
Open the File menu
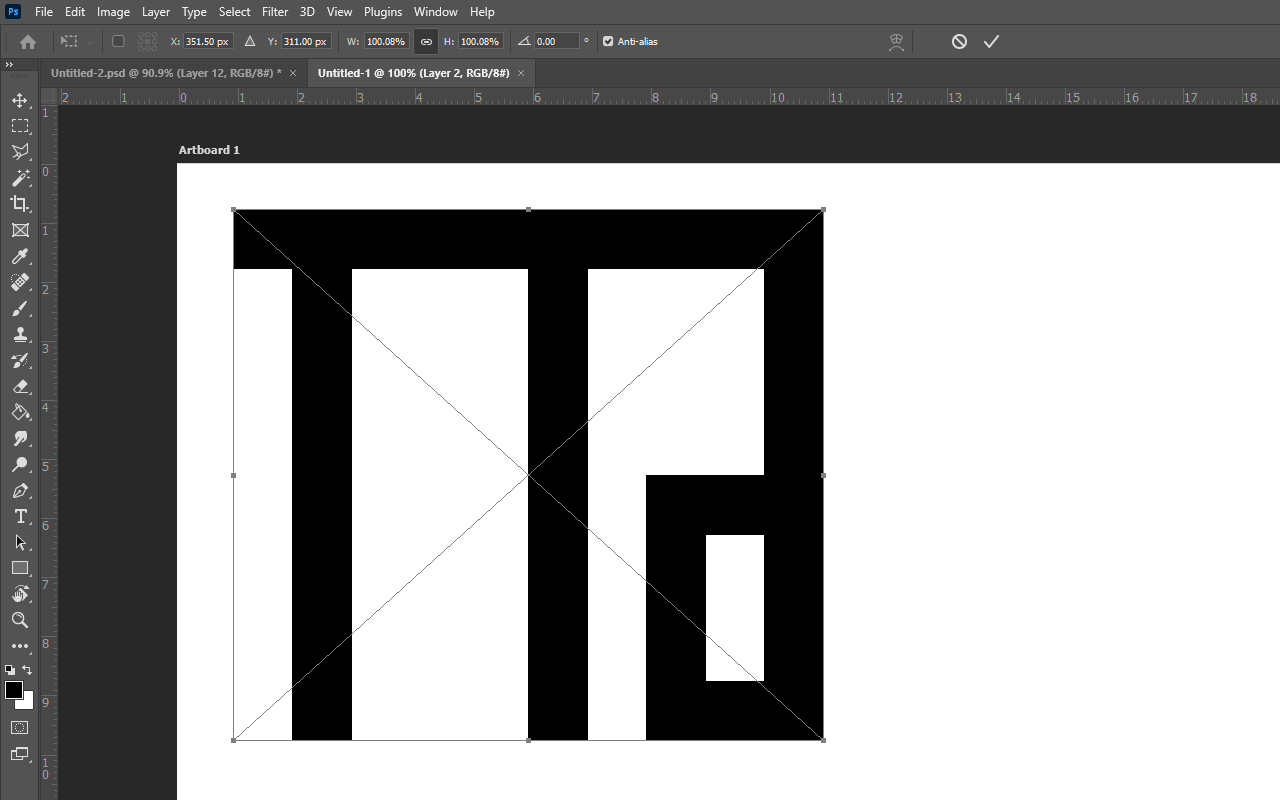pyautogui.click(x=44, y=12)
